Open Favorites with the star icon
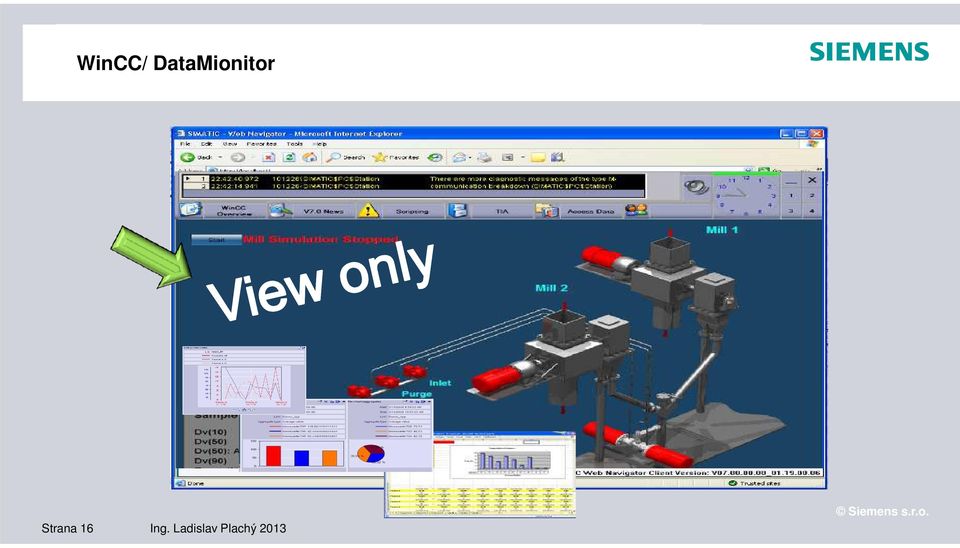The image size is (960, 548). click(x=396, y=157)
